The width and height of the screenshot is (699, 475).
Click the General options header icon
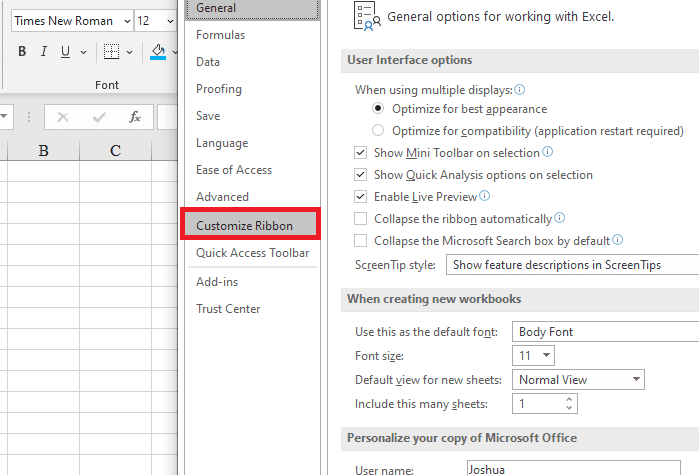click(367, 16)
